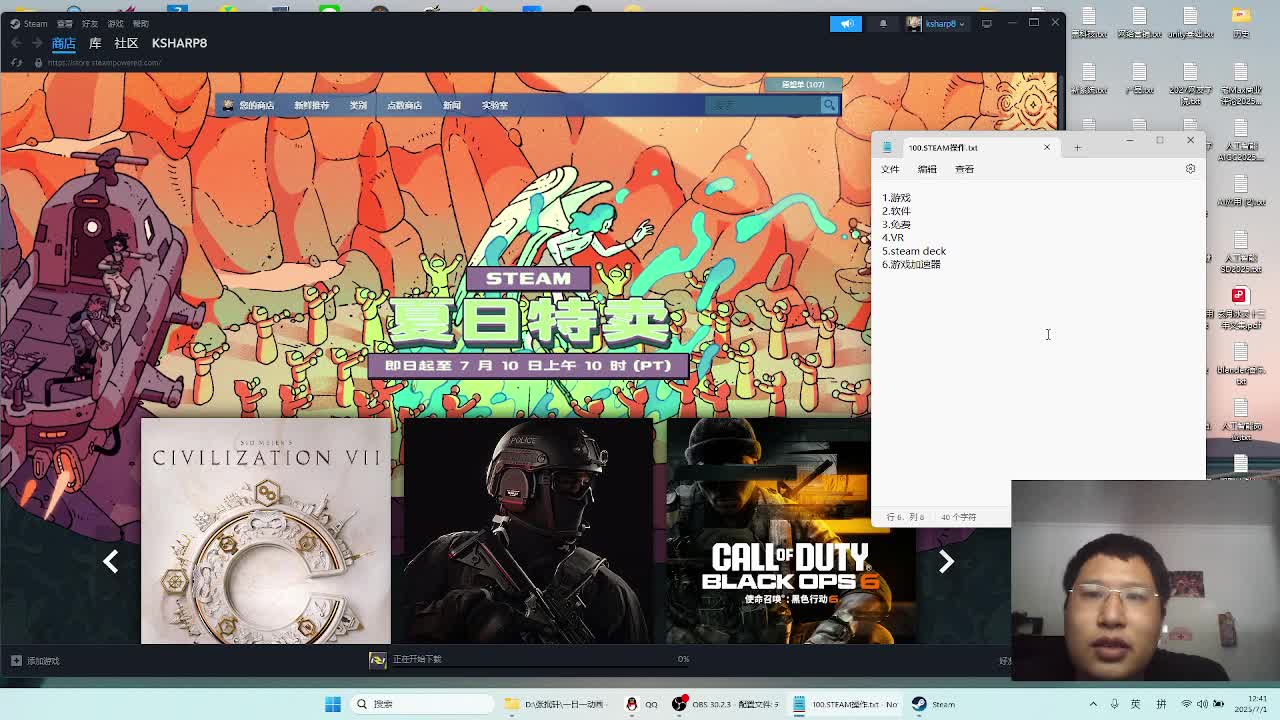Select the blender desktop text file
Image resolution: width=1280 pixels, height=720 pixels.
[x=1240, y=364]
